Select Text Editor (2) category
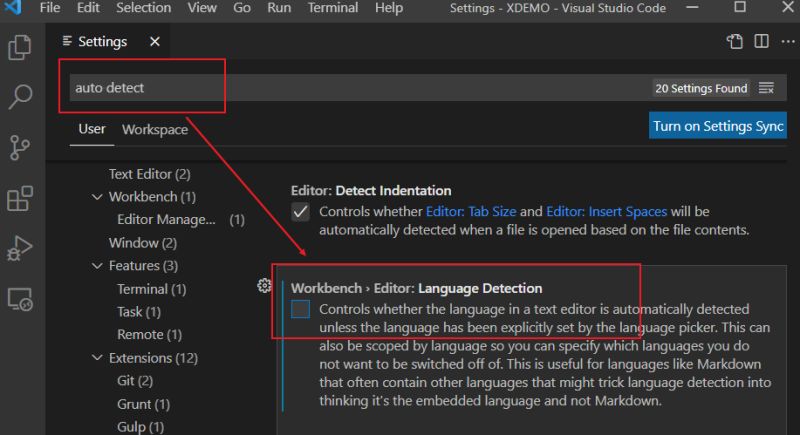This screenshot has height=435, width=800. coord(149,174)
